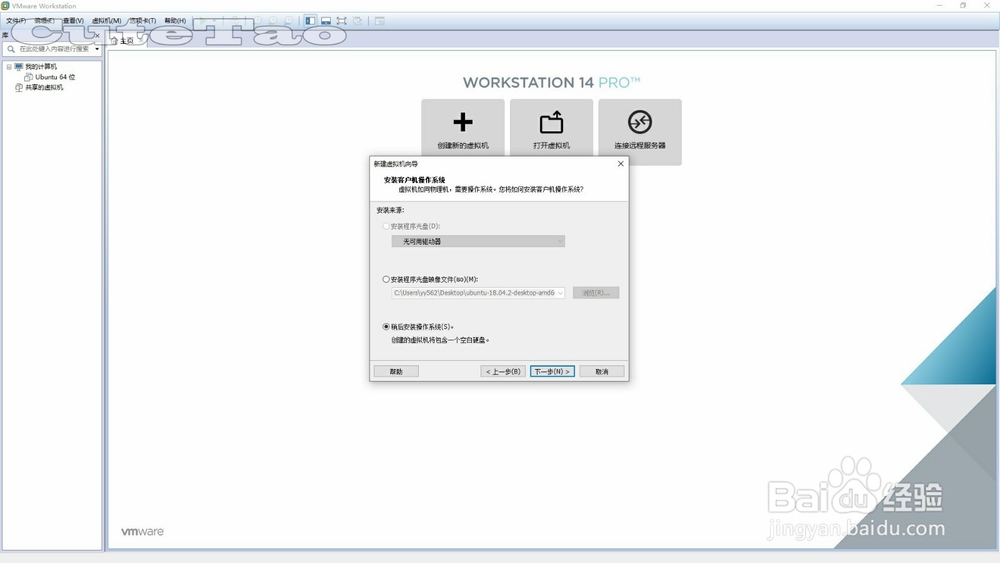Select the Installer disc (安装程序光盘) radio option

click(x=386, y=226)
